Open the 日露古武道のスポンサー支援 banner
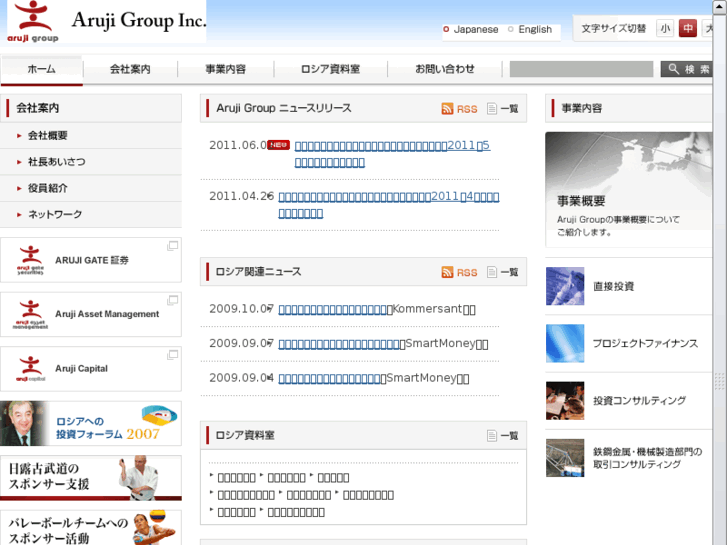Viewport: 727px width, 545px height. tap(91, 478)
